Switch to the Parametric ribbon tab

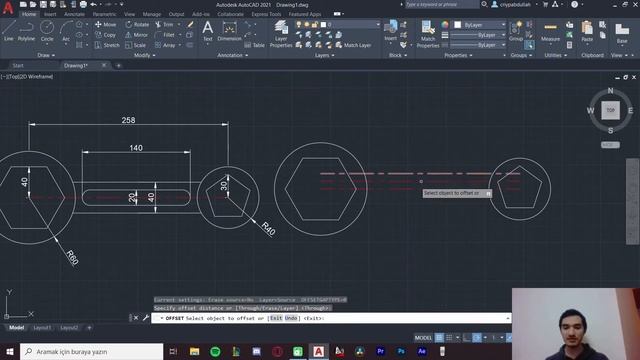(x=104, y=14)
